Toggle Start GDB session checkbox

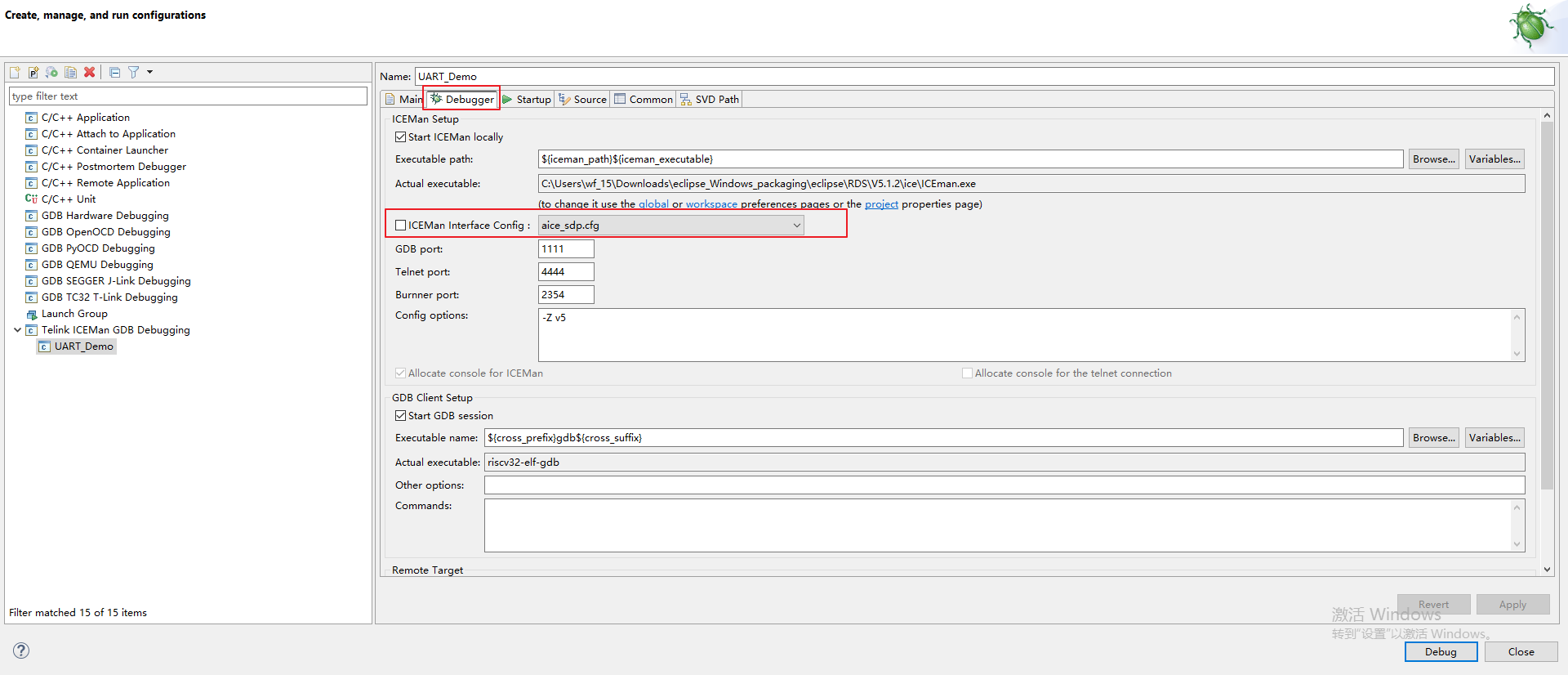tap(400, 416)
